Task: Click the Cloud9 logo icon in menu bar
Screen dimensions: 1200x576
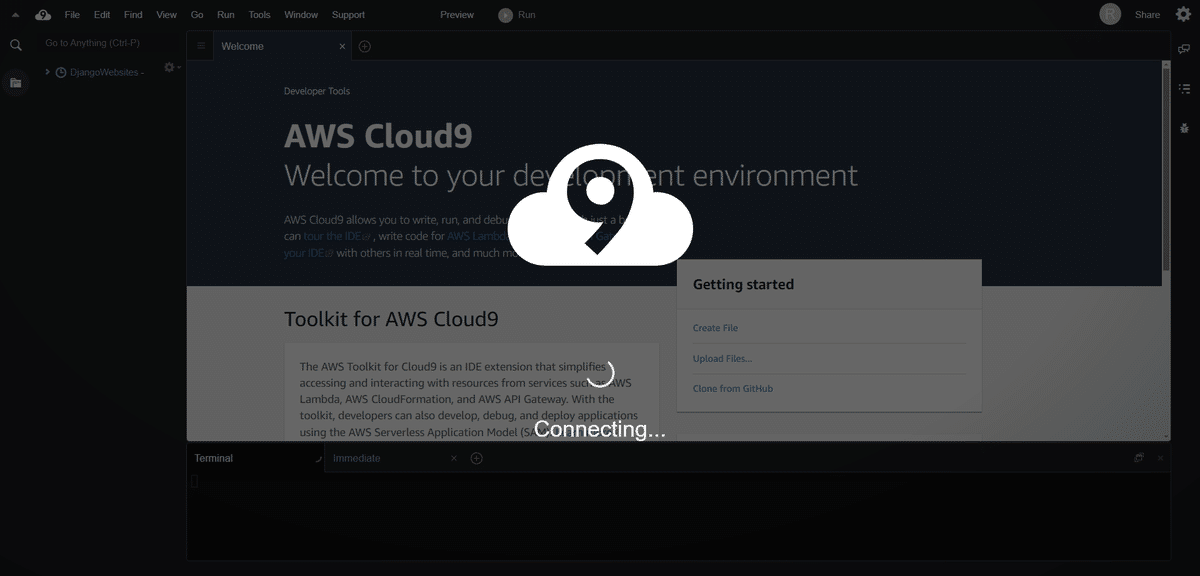Action: coord(43,15)
